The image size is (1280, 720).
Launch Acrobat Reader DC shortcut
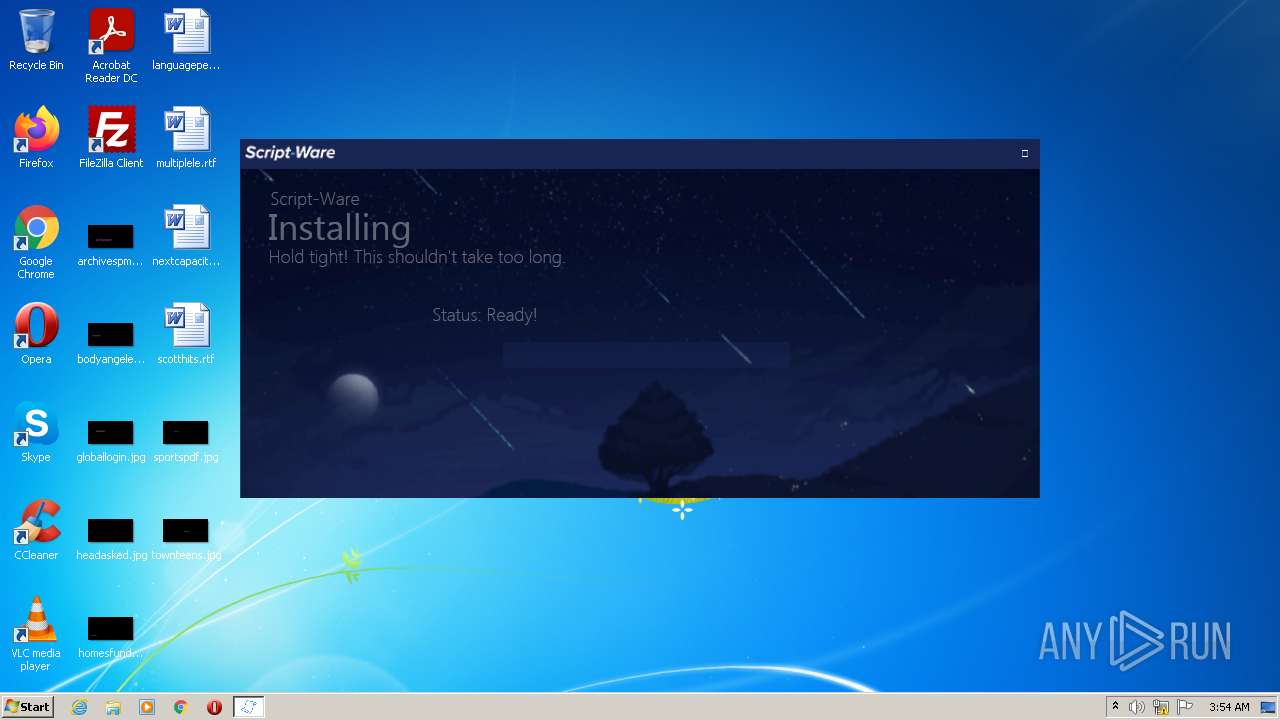(x=111, y=45)
